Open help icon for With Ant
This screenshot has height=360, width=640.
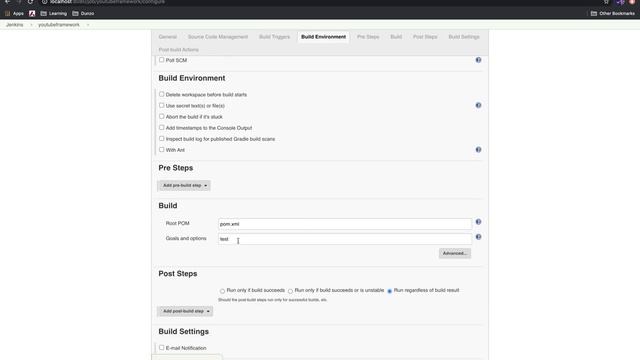478,150
